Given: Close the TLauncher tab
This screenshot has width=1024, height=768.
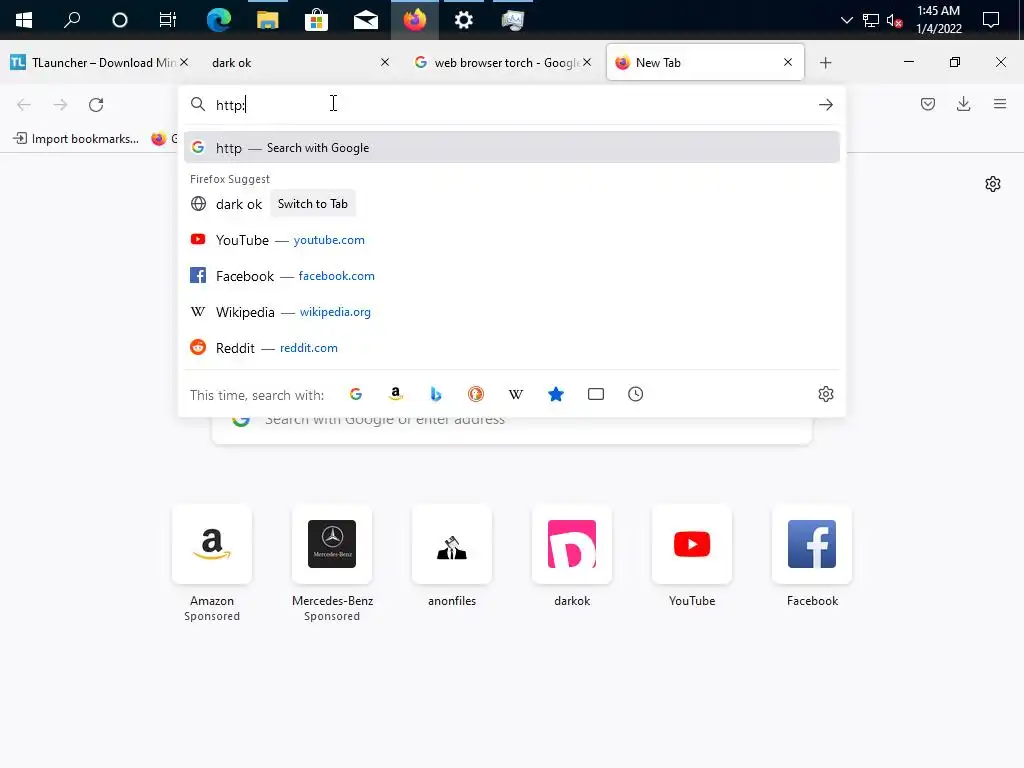Looking at the screenshot, I should [x=184, y=62].
